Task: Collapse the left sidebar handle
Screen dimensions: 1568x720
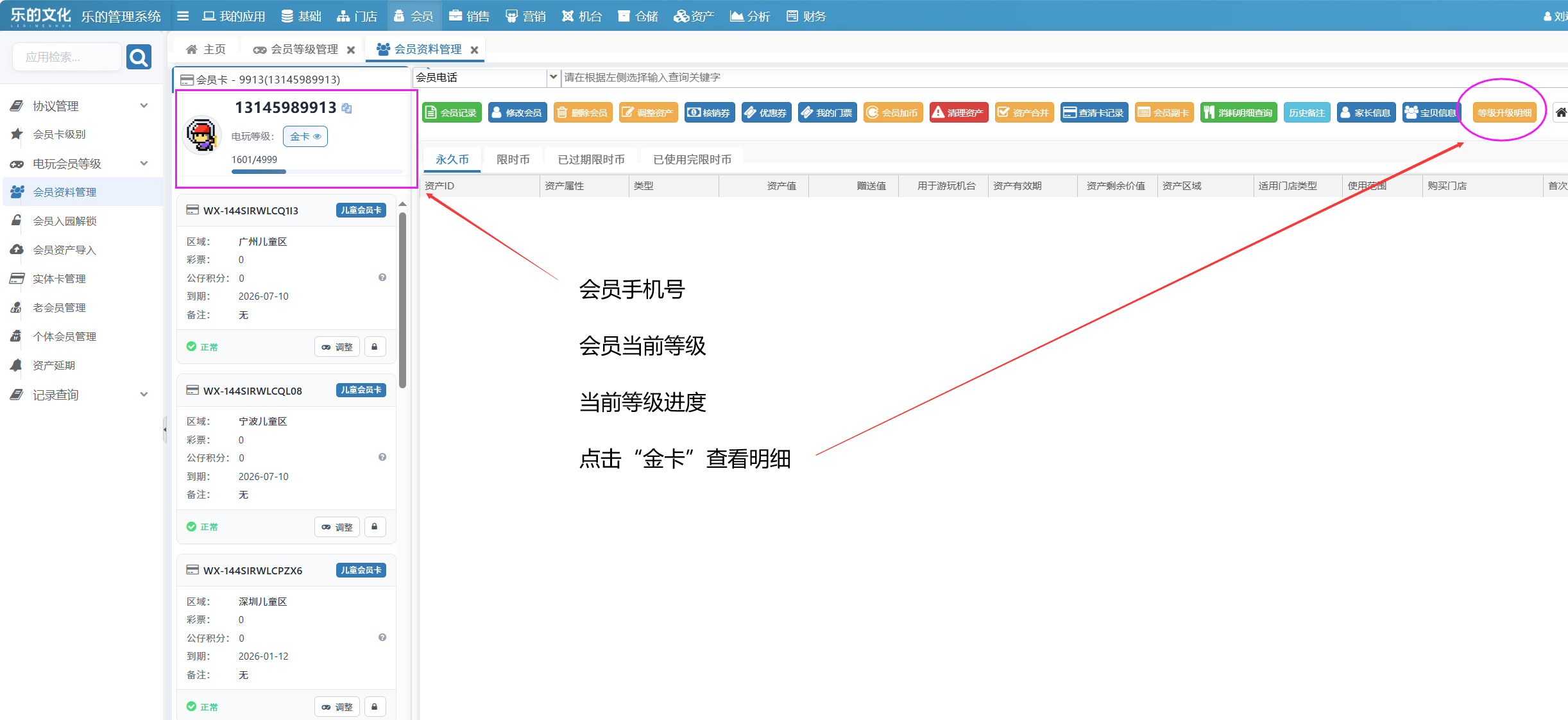Action: (165, 429)
